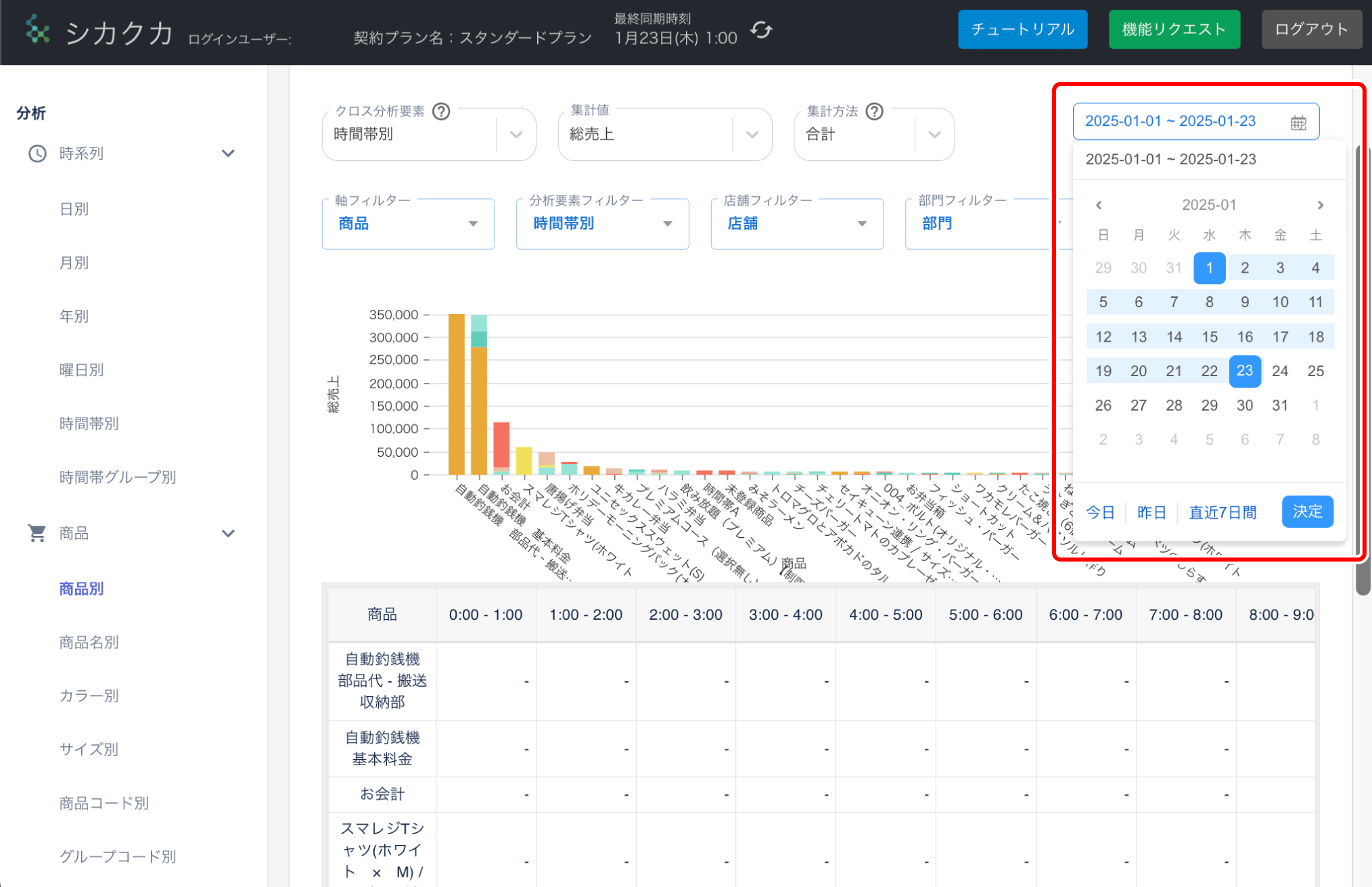Select 商品名別 in the sidebar
Image resolution: width=1372 pixels, height=887 pixels.
pyautogui.click(x=89, y=642)
